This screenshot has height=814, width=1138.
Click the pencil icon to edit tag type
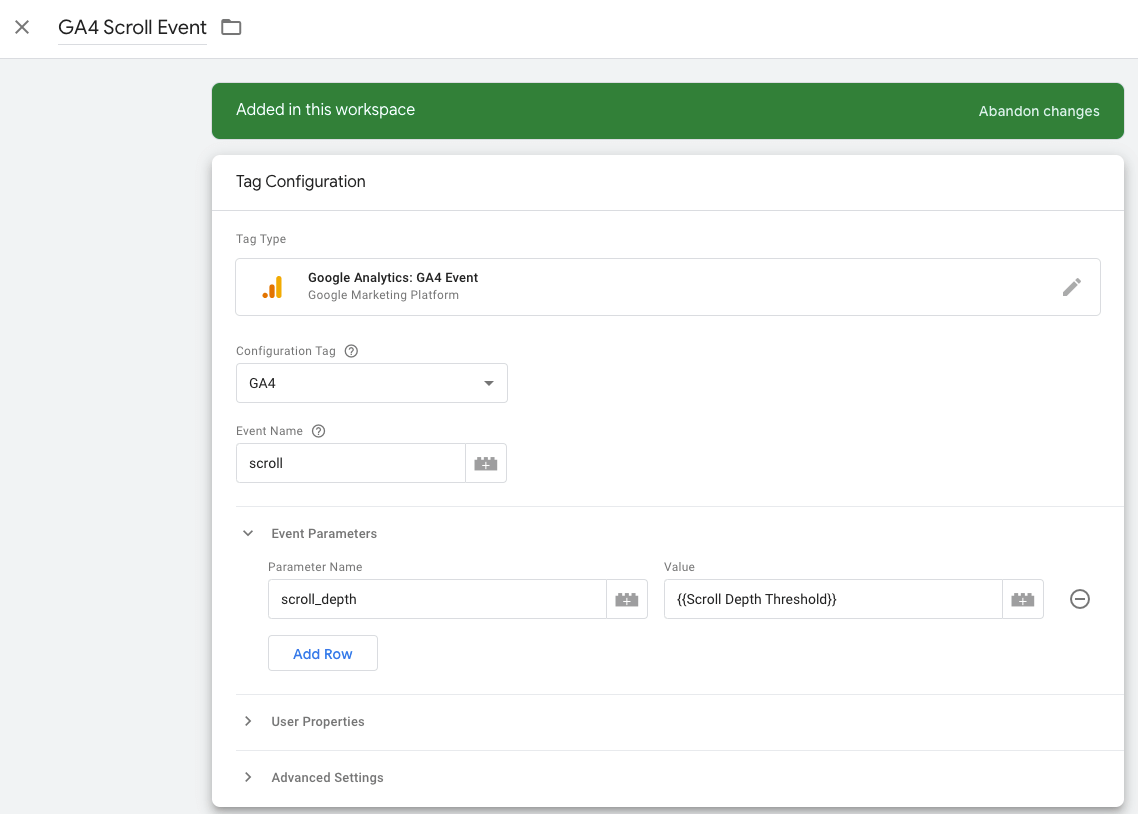coord(1071,288)
